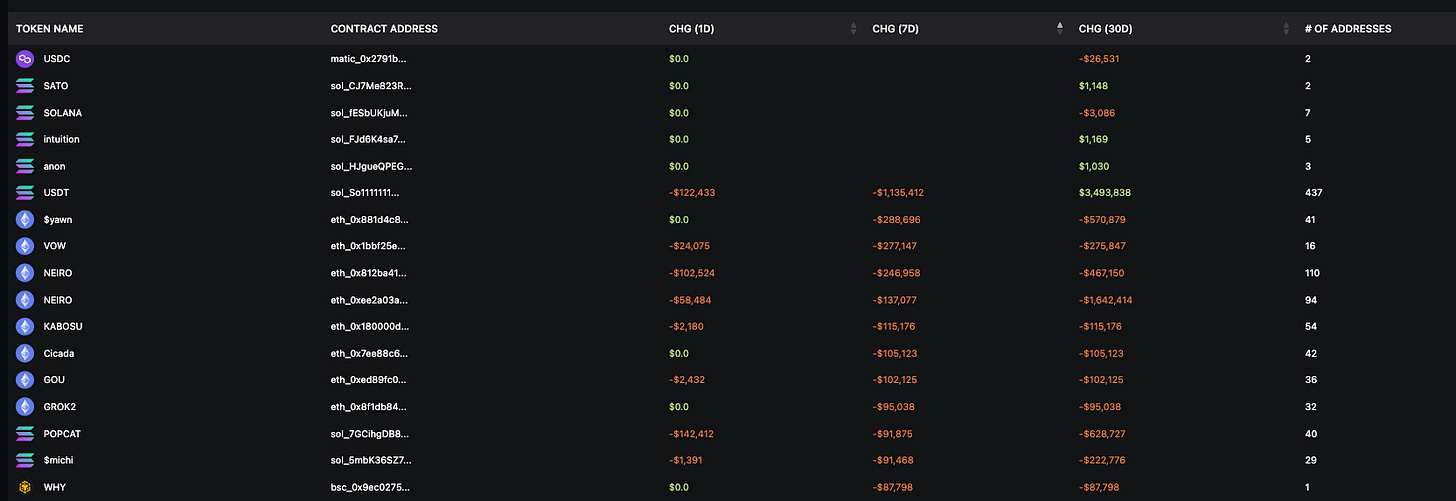The height and width of the screenshot is (501, 1456).
Task: Click the $yawn Ethereum icon
Action: 25,219
